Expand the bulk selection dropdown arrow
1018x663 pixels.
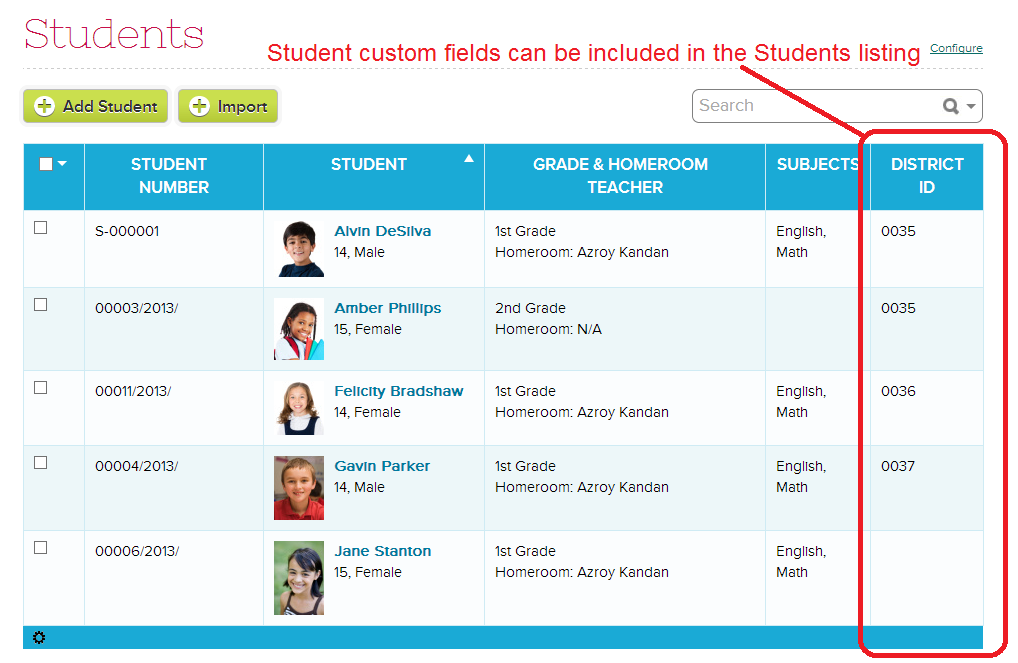pos(62,164)
